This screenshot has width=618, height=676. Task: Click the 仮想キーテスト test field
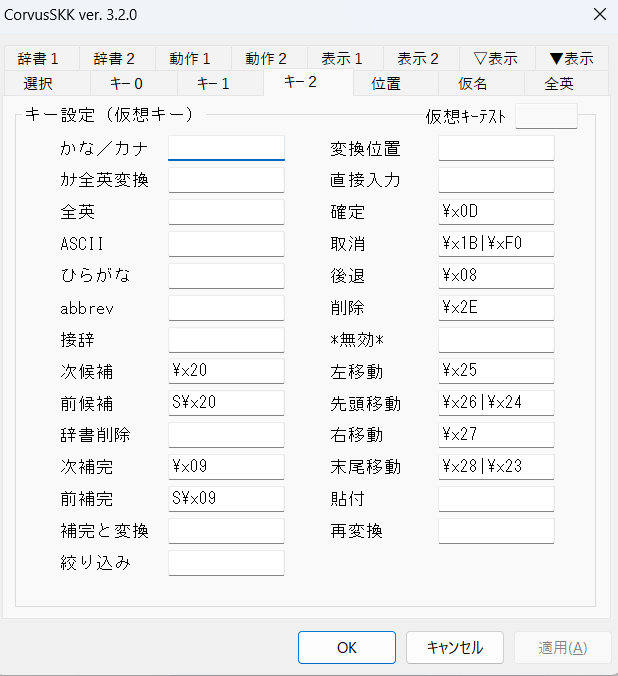click(x=546, y=116)
